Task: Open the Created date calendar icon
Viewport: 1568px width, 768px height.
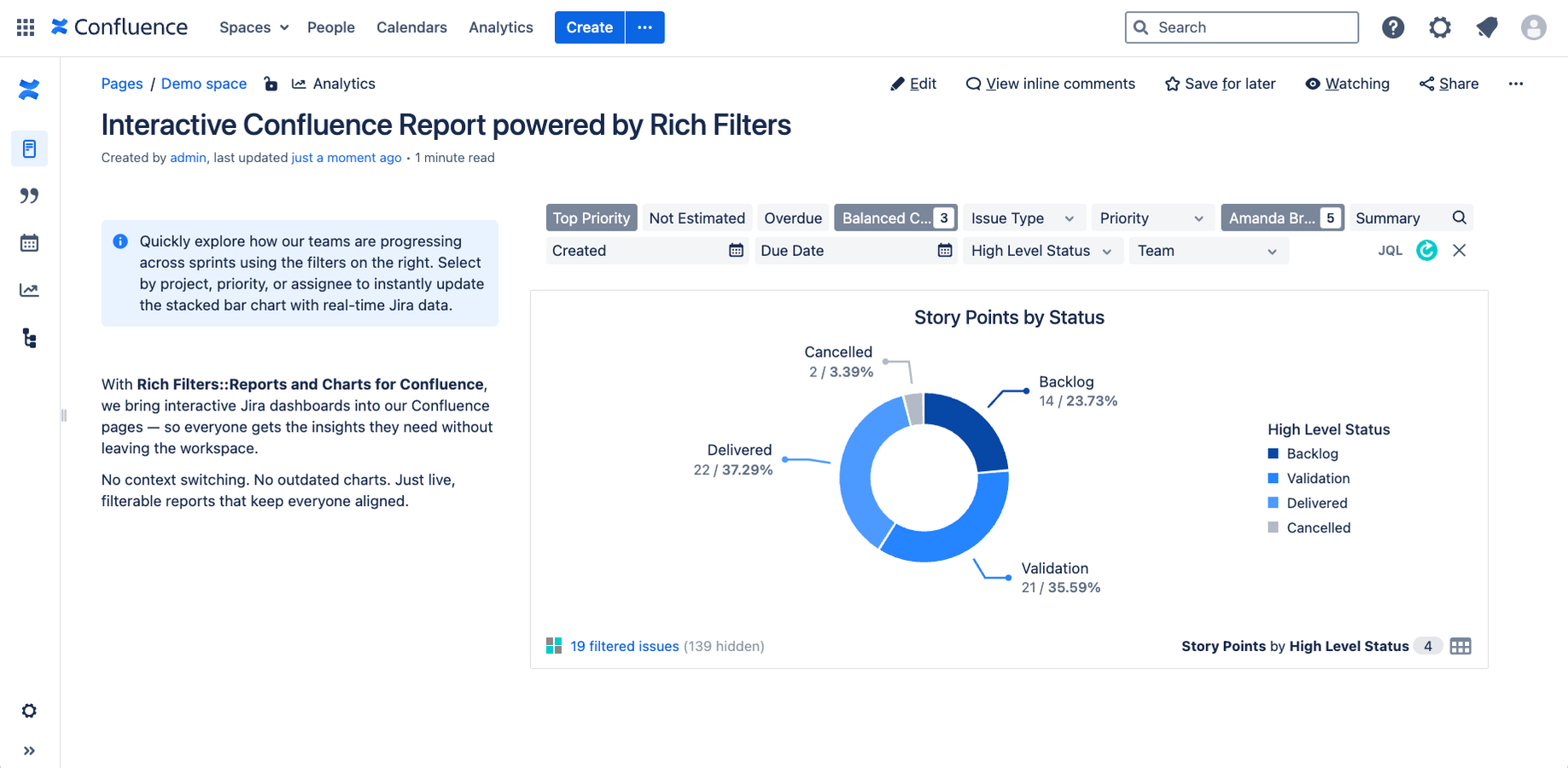Action: click(x=736, y=250)
